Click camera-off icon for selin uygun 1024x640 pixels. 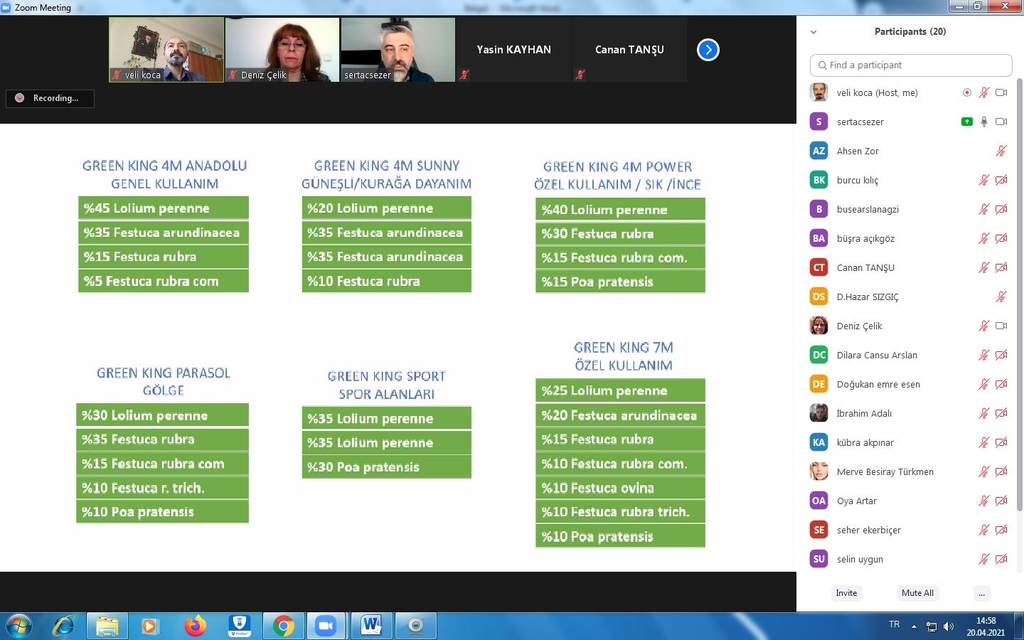(1001, 559)
